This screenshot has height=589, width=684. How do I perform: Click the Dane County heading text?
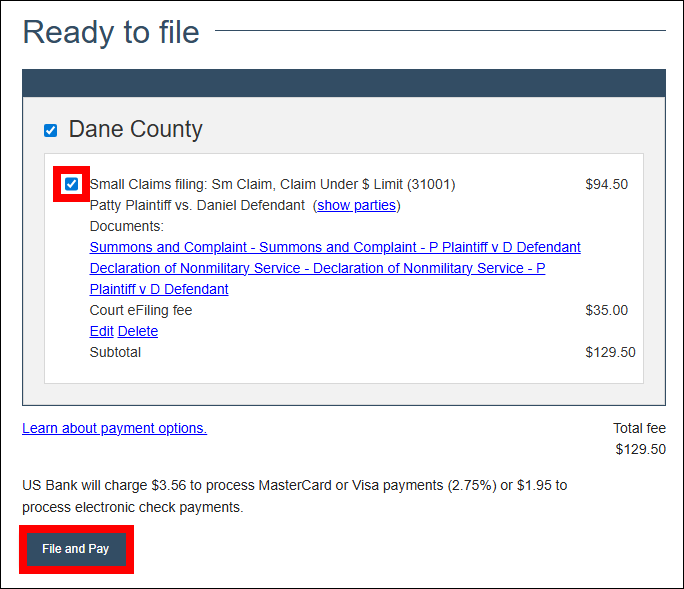point(135,130)
